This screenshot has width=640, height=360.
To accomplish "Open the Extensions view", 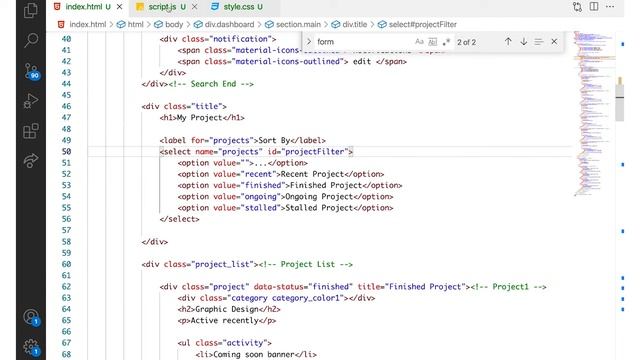I will pyautogui.click(x=31, y=131).
